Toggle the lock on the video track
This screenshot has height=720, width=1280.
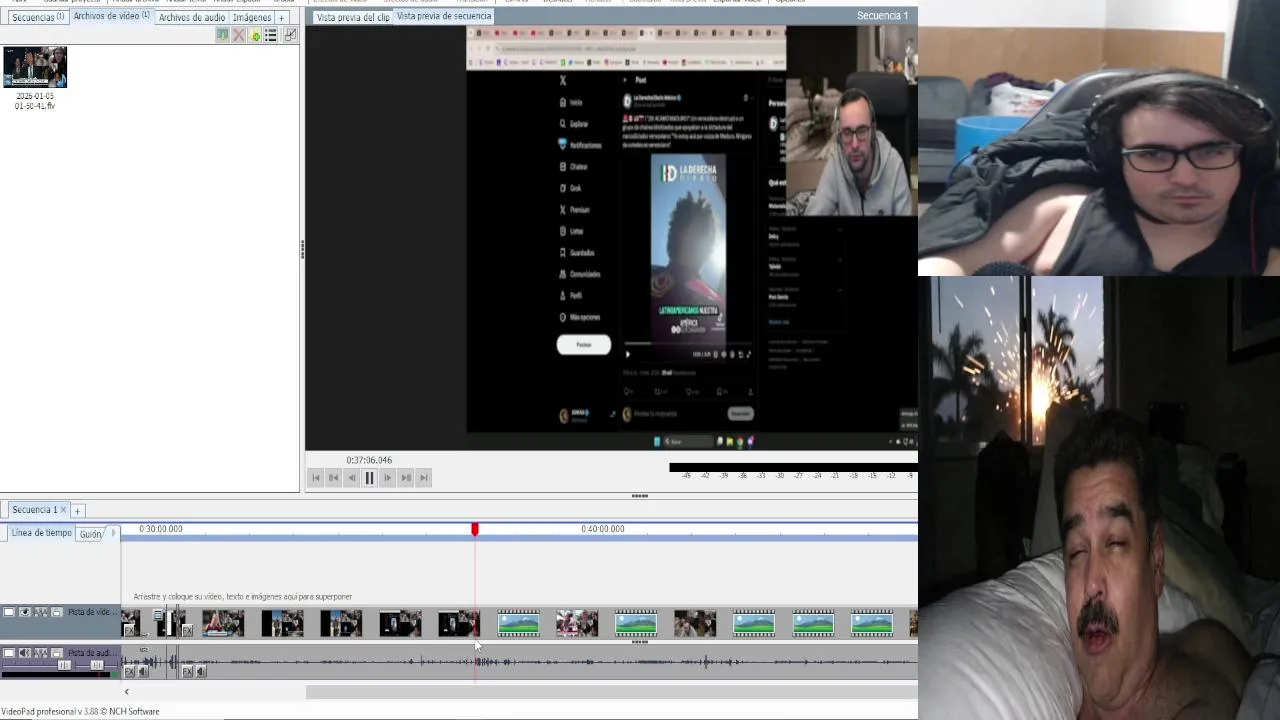[x=57, y=612]
